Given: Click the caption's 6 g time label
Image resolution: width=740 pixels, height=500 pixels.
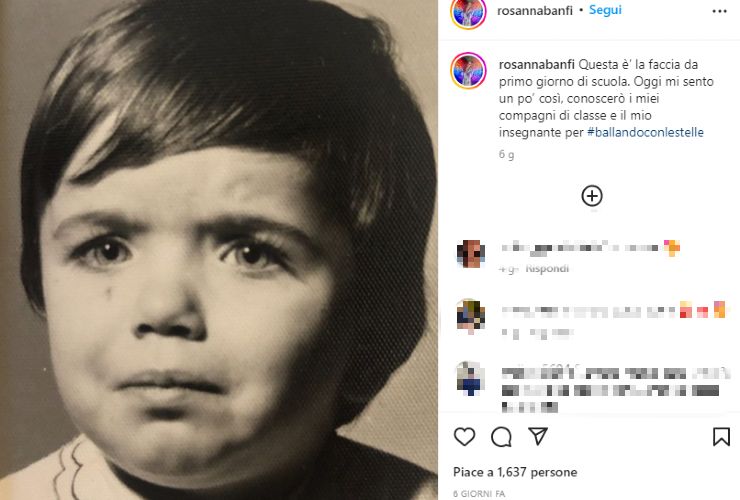Looking at the screenshot, I should tap(506, 155).
